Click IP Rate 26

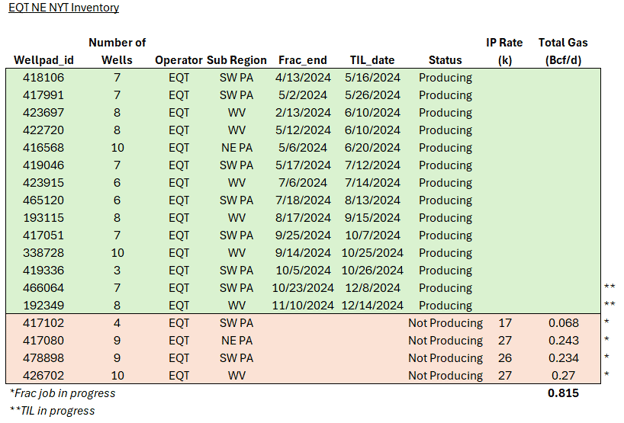point(505,358)
